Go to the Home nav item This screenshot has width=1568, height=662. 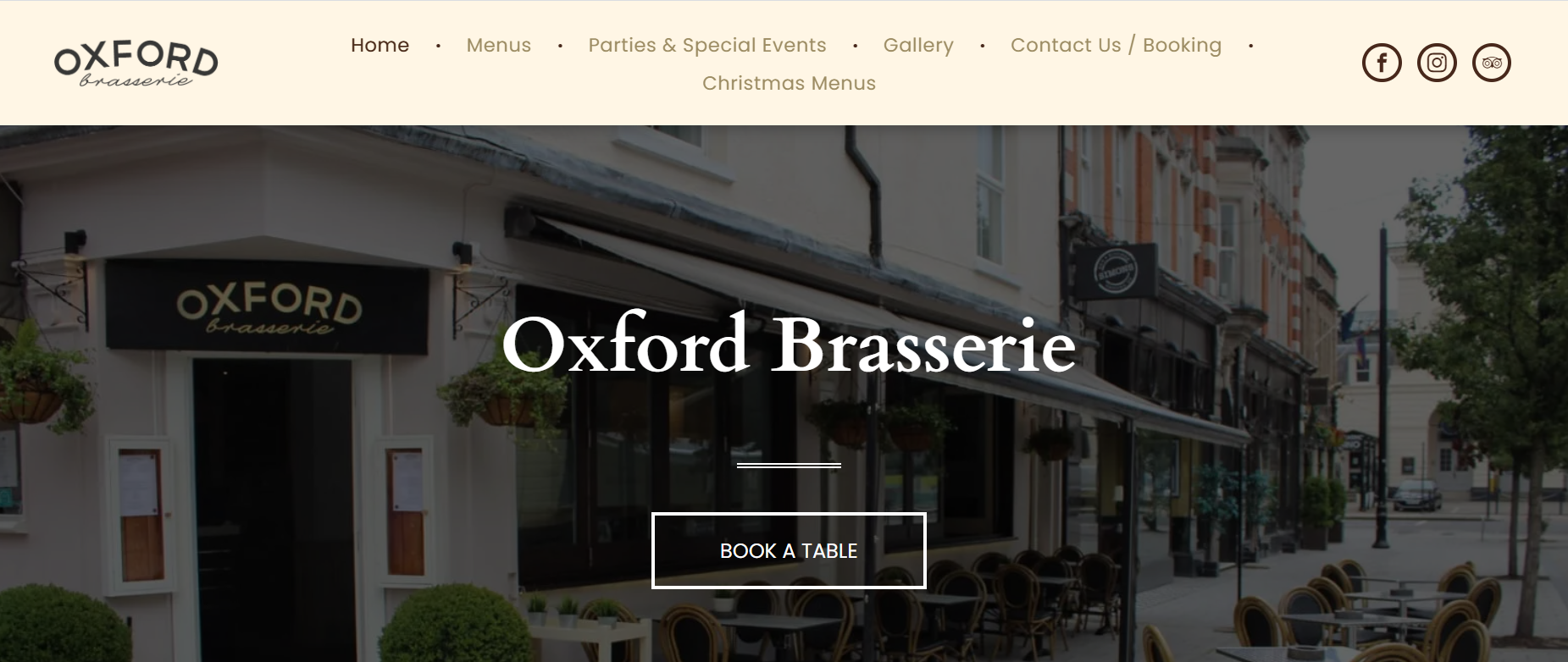[380, 45]
